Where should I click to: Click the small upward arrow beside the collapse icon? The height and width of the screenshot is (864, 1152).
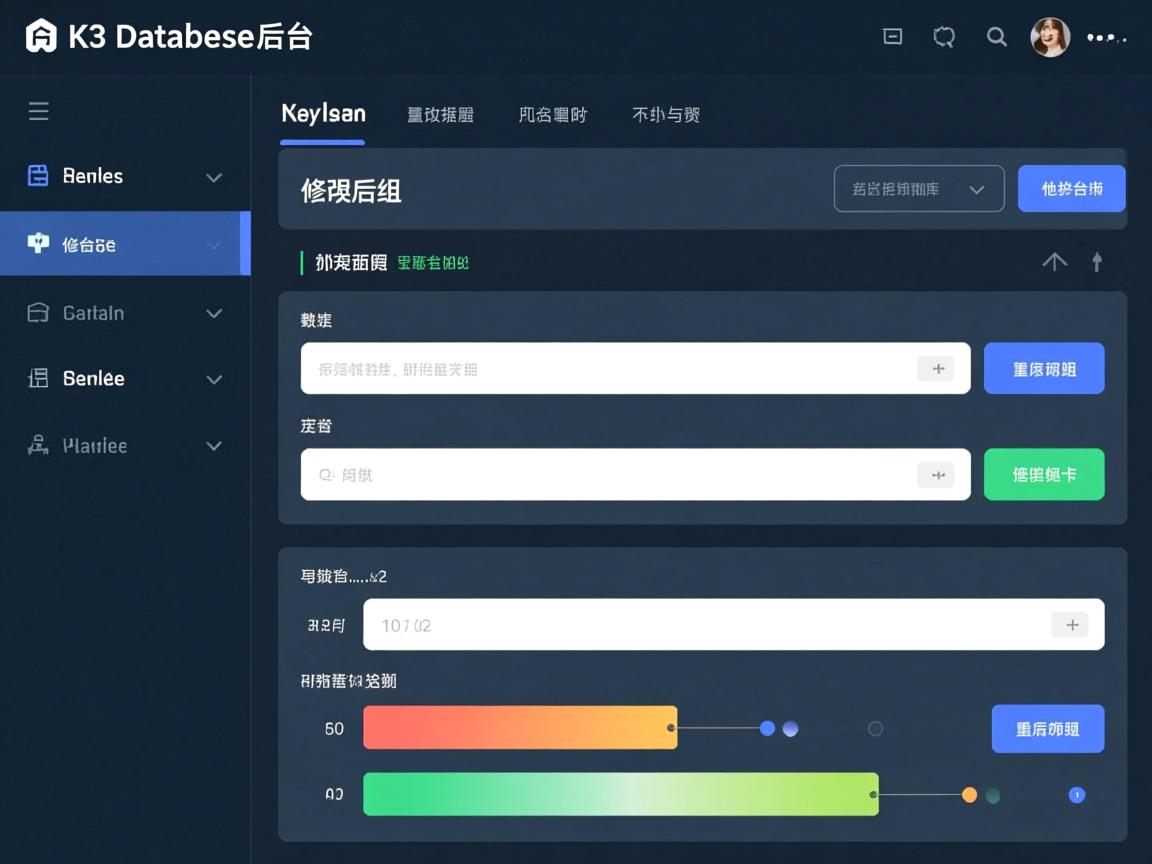click(x=1097, y=261)
